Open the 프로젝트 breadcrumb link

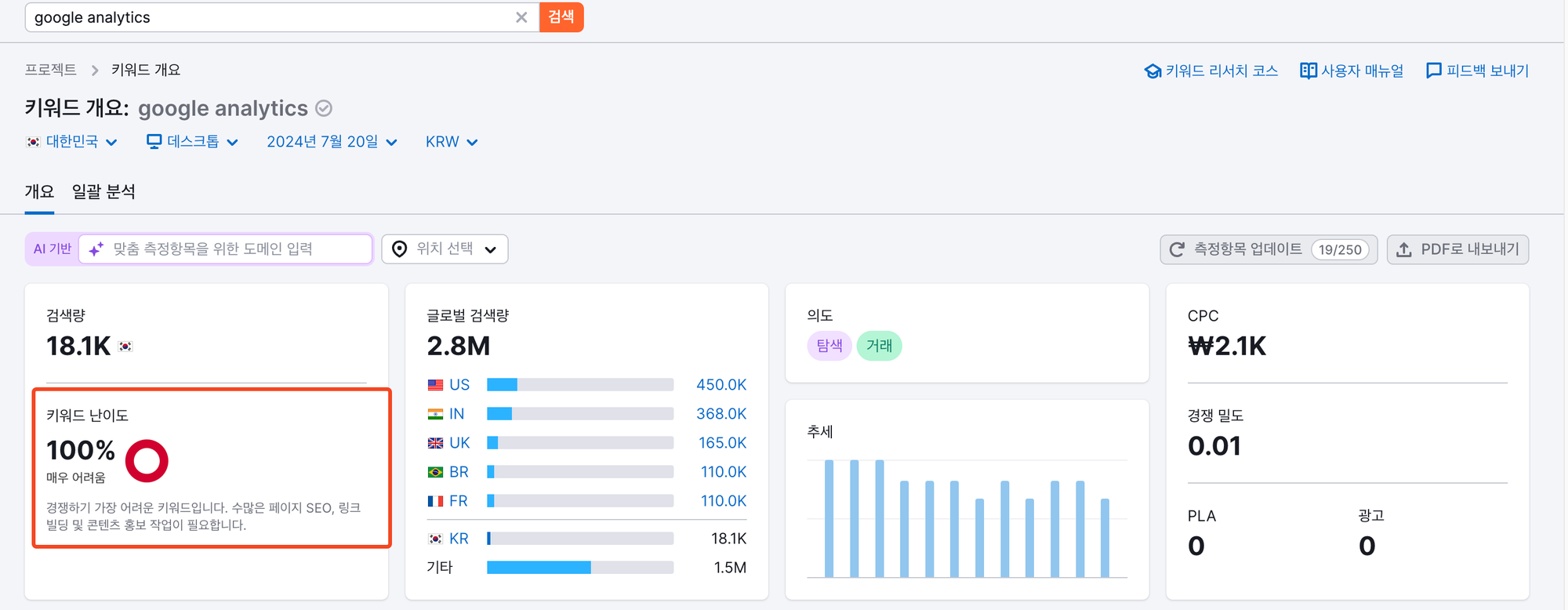(51, 70)
